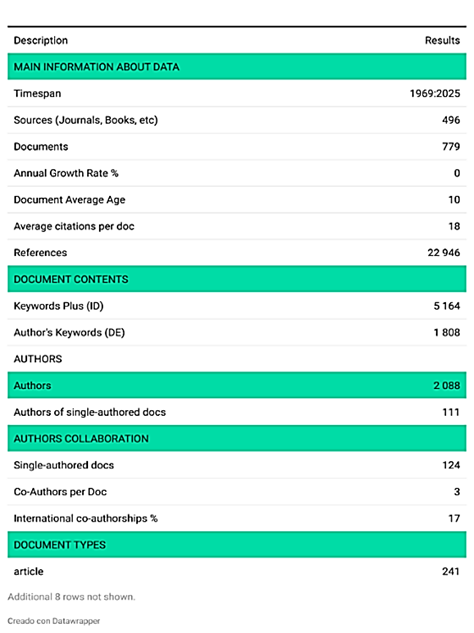Click the AUTHORS COLLABORATION section header
Image resolution: width=474 pixels, height=633 pixels.
coord(237,438)
